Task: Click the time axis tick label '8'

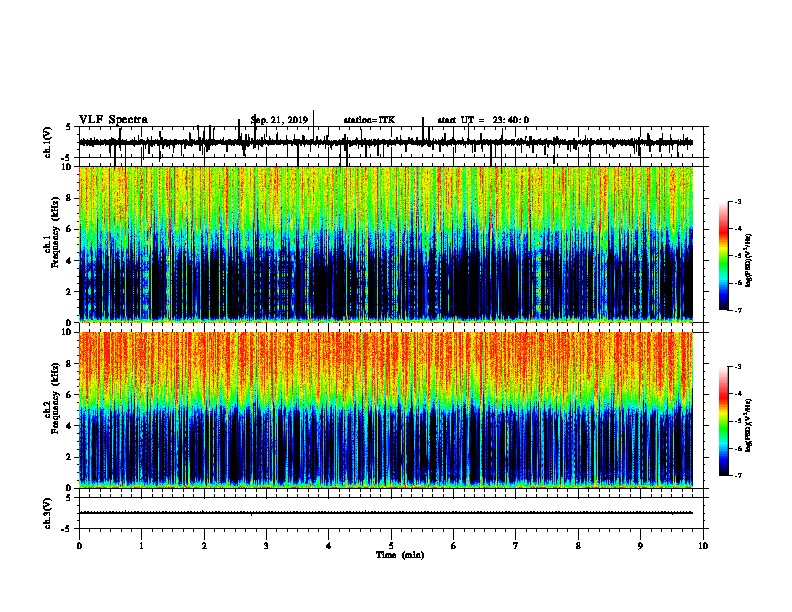Action: coord(578,546)
